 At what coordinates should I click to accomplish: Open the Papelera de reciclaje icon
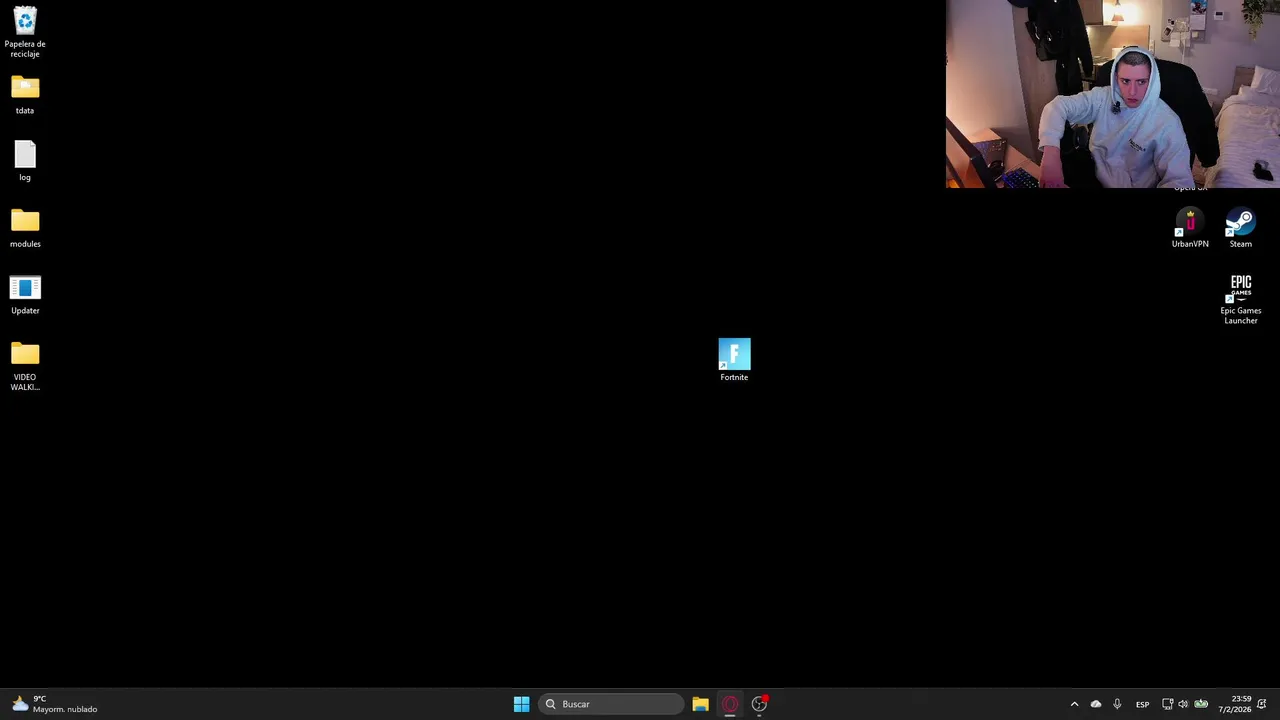[25, 31]
